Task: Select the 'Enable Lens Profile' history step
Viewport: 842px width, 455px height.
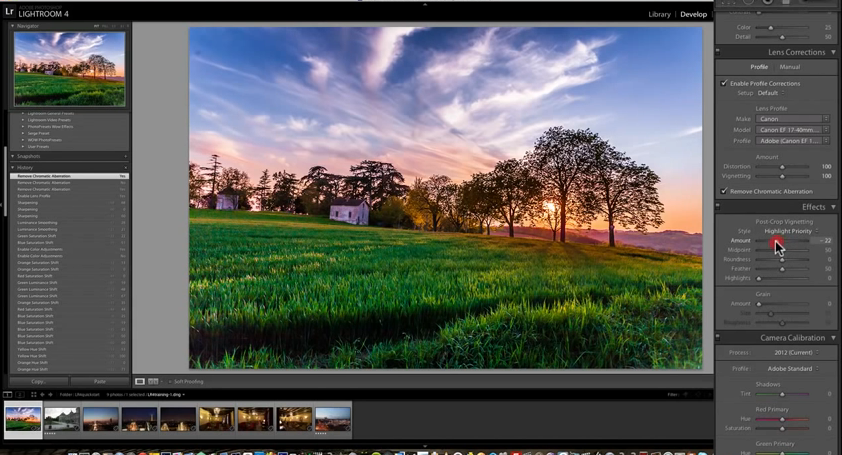Action: 70,196
